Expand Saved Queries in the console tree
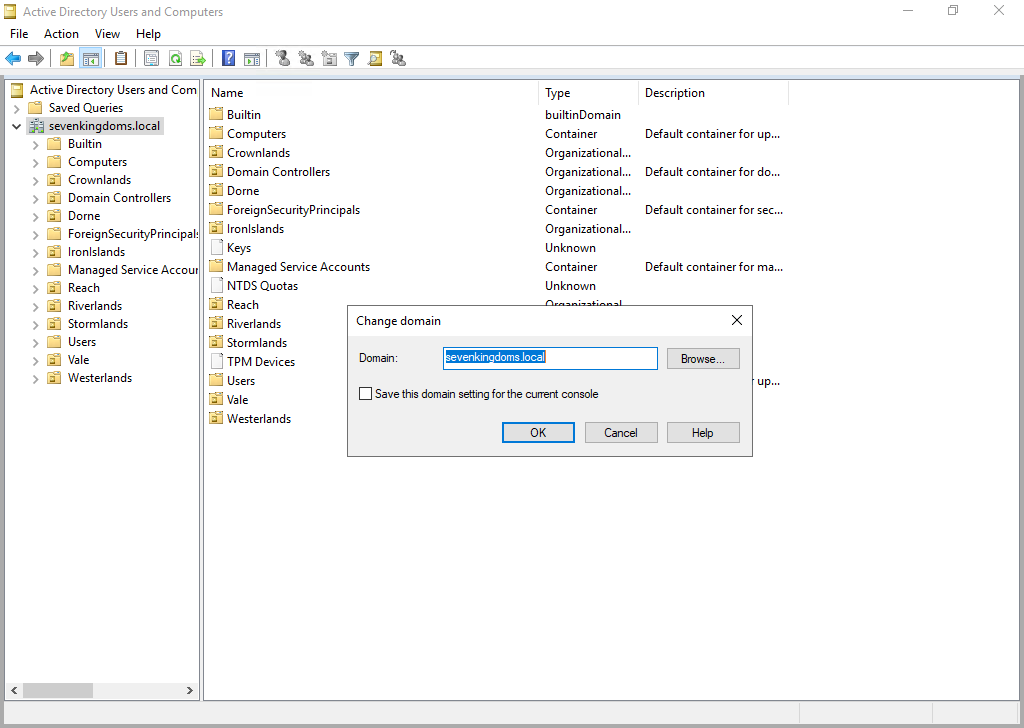The image size is (1024, 728). point(17,108)
